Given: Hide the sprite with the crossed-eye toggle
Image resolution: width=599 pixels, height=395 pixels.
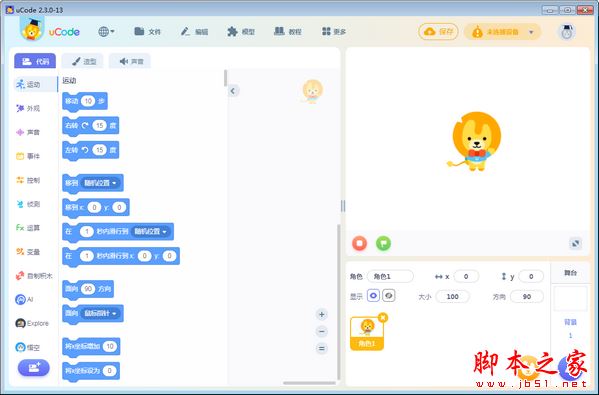Looking at the screenshot, I should click(x=389, y=296).
